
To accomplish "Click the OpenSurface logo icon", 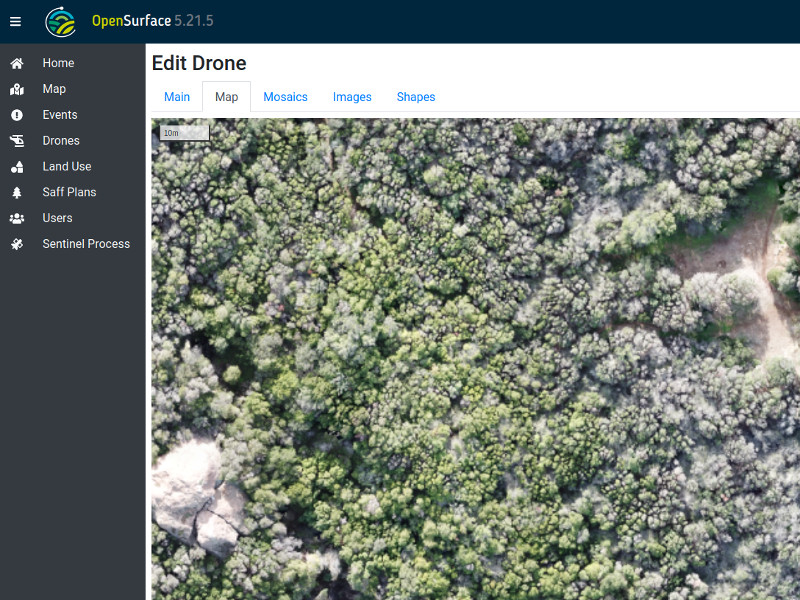I will pyautogui.click(x=61, y=22).
